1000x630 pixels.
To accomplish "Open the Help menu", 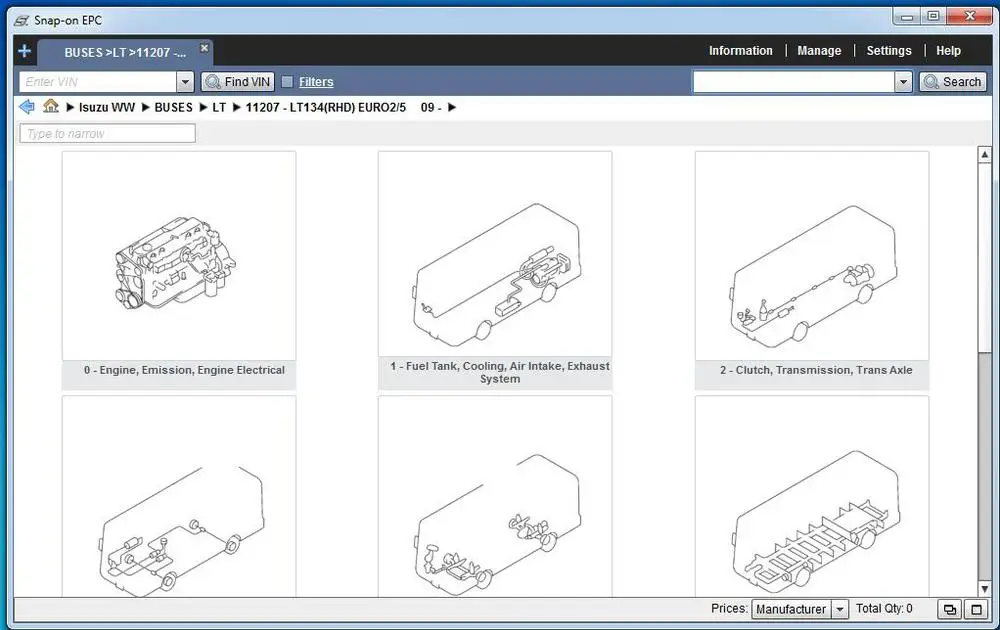I will pos(948,51).
